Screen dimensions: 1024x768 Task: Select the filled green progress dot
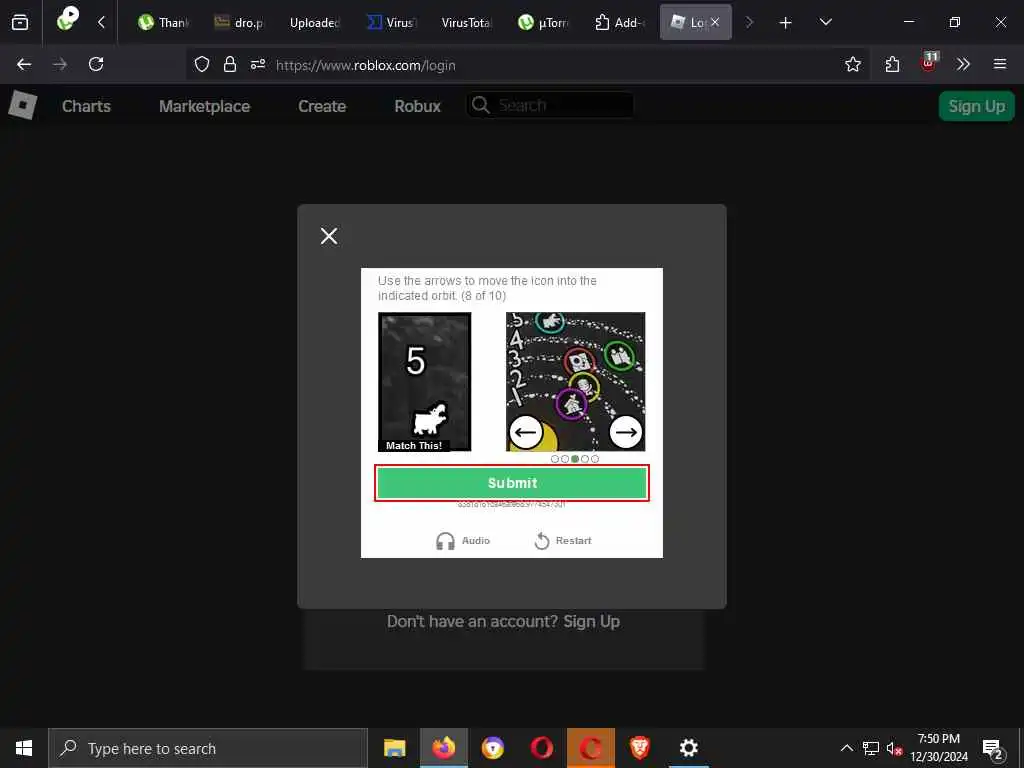point(575,459)
